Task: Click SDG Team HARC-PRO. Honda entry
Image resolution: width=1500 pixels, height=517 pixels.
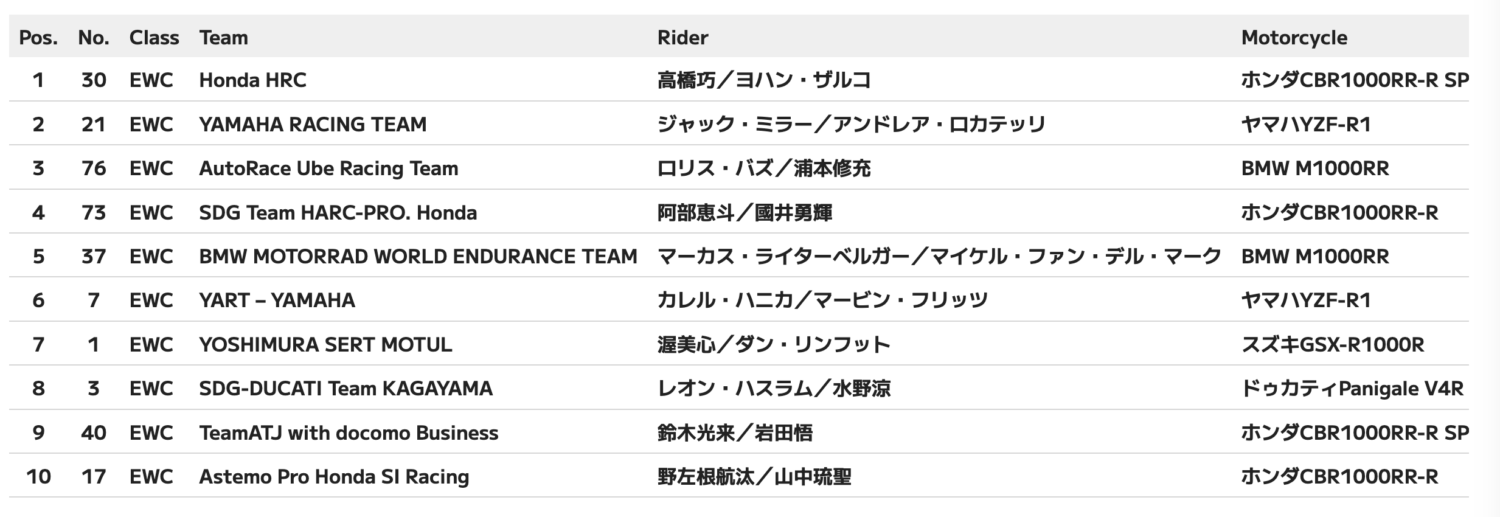Action: pos(338,212)
